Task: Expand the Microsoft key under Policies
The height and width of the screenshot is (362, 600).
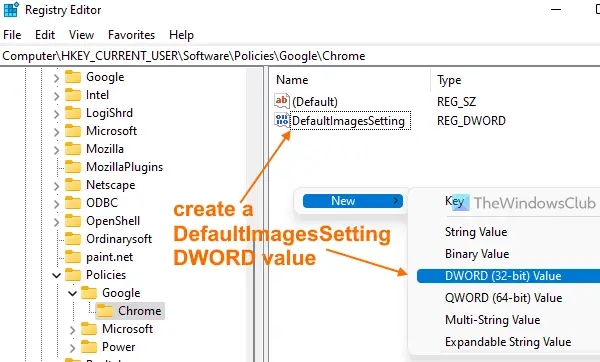Action: (x=72, y=329)
